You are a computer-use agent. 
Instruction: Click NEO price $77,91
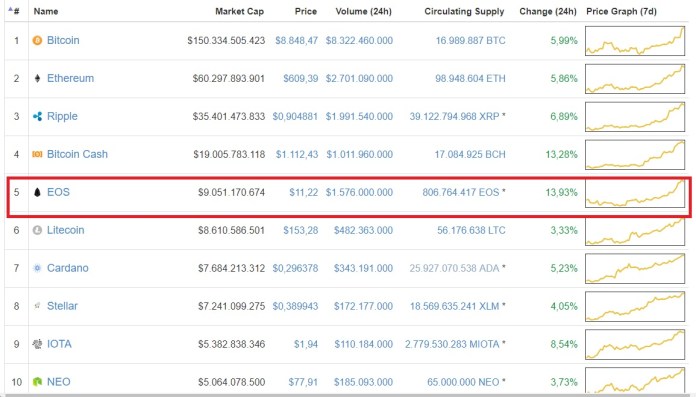303,382
